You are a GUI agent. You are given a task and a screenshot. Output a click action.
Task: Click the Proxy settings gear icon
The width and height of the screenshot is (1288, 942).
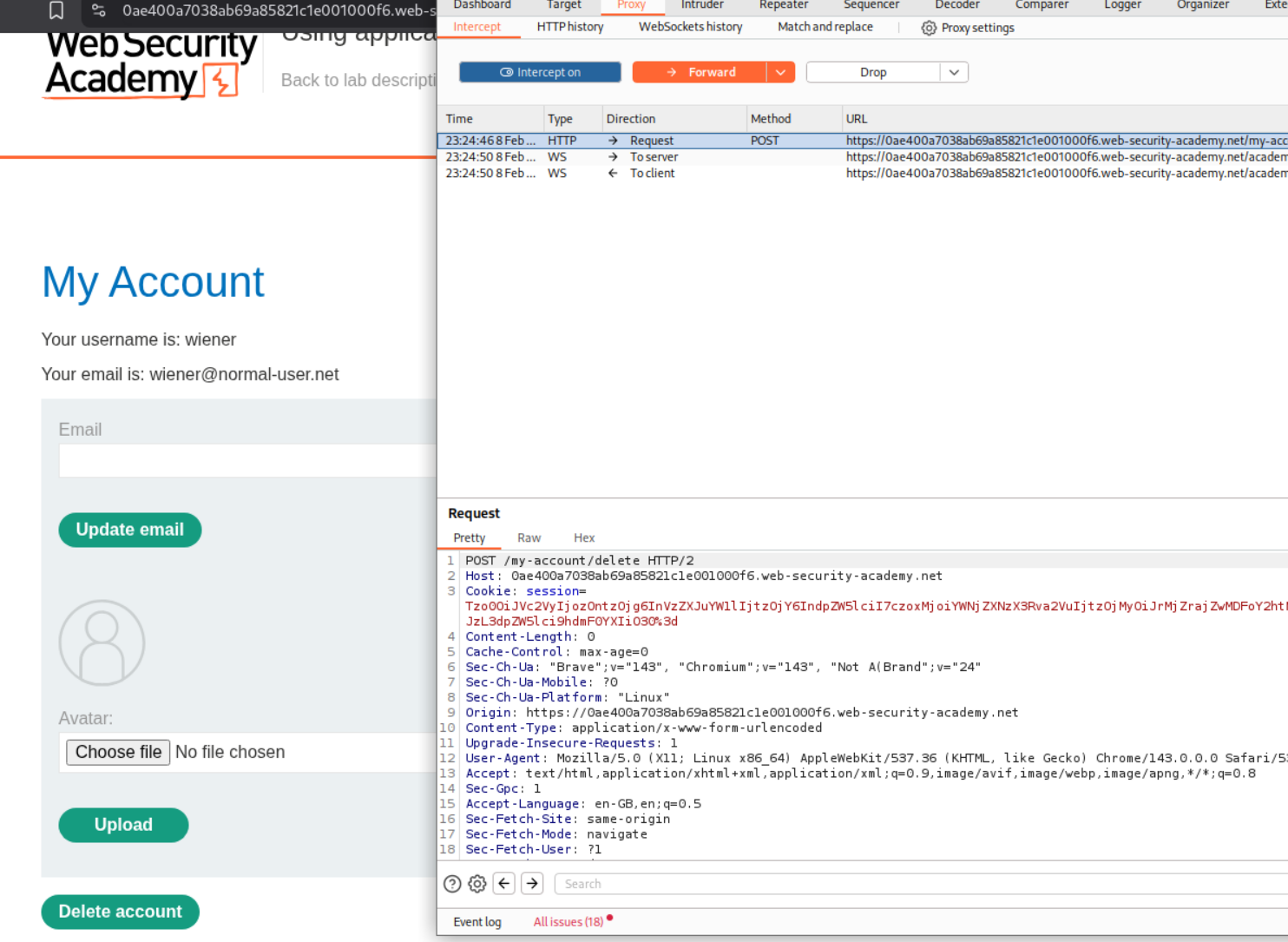tap(929, 28)
